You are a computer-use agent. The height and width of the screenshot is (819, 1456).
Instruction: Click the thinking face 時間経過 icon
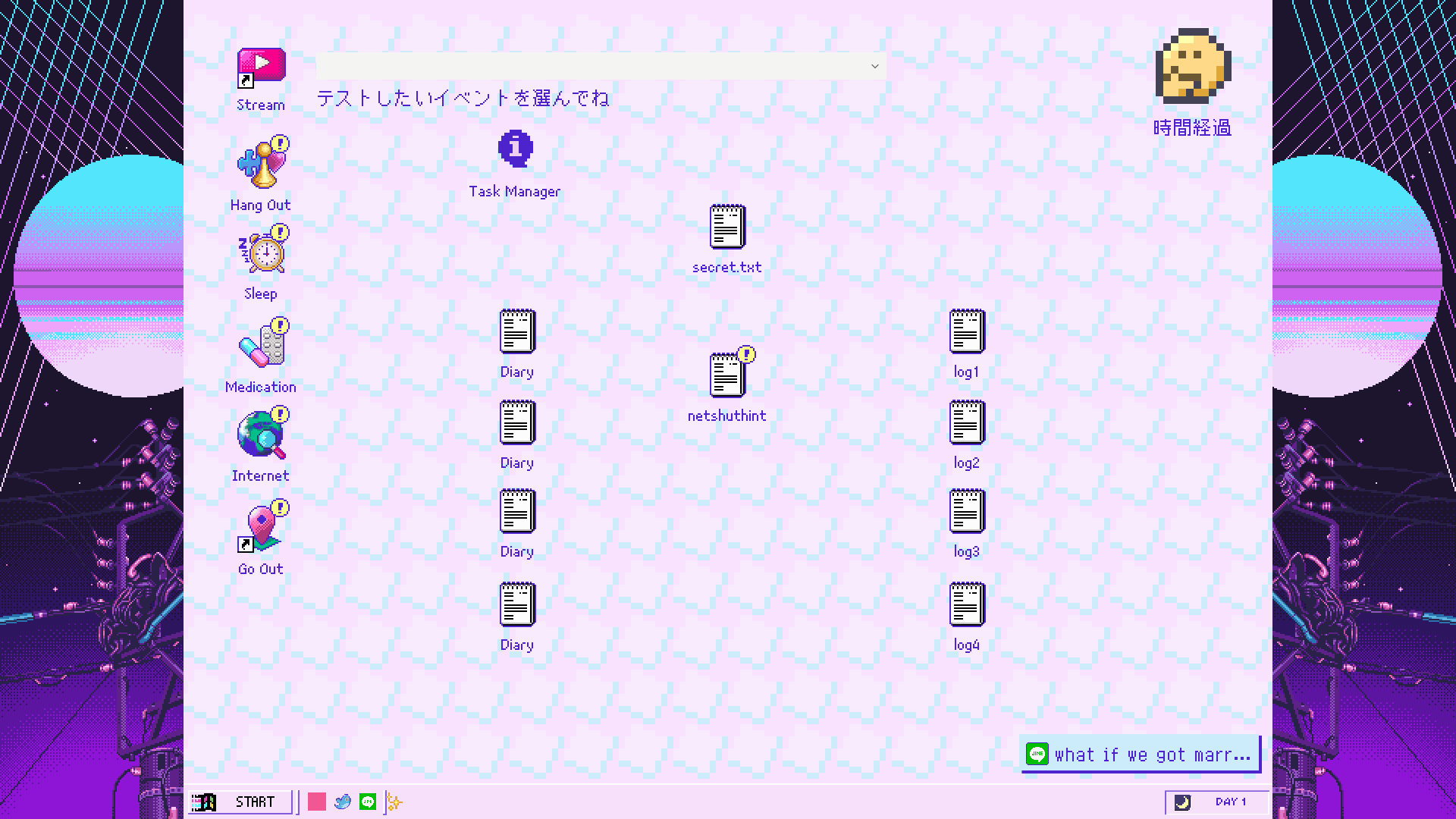pyautogui.click(x=1193, y=66)
